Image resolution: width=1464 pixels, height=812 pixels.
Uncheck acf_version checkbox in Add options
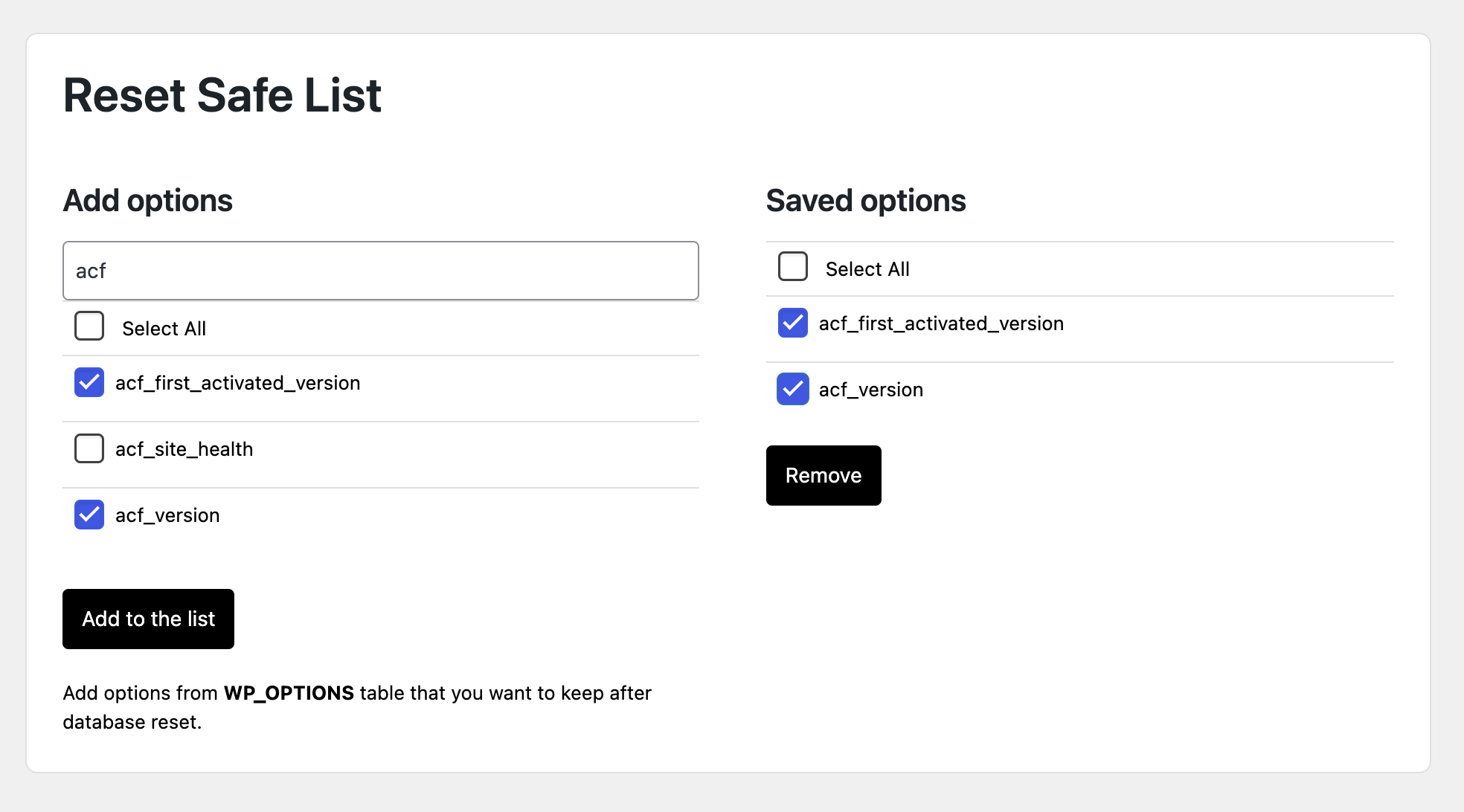pos(89,515)
